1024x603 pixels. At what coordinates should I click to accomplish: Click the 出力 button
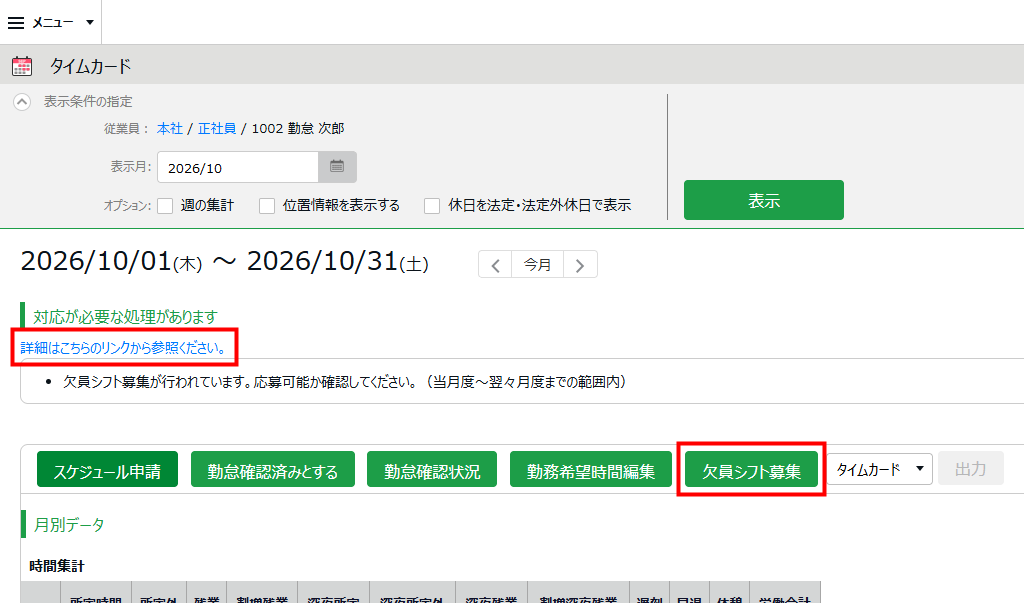970,468
